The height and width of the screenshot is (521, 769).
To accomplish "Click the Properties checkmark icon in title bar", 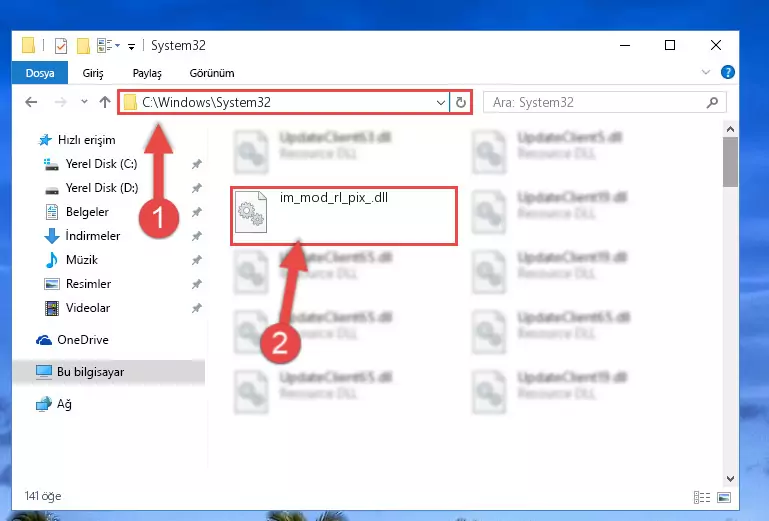I will (61, 46).
